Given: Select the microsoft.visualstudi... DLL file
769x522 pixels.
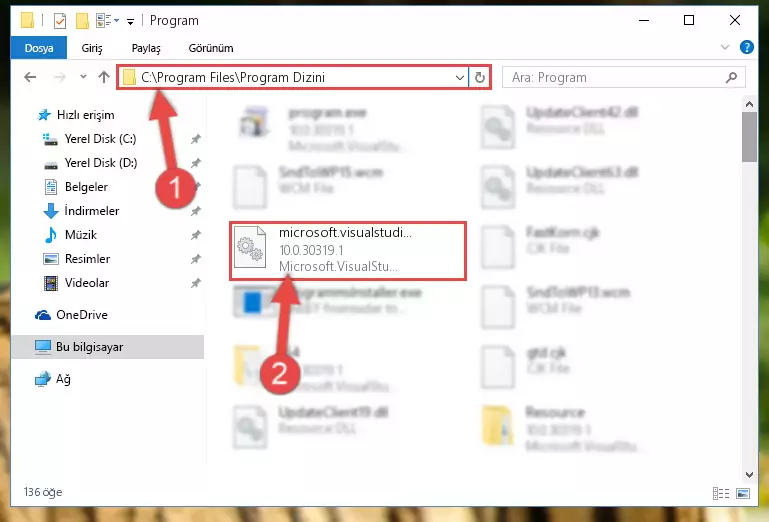Looking at the screenshot, I should pos(348,251).
